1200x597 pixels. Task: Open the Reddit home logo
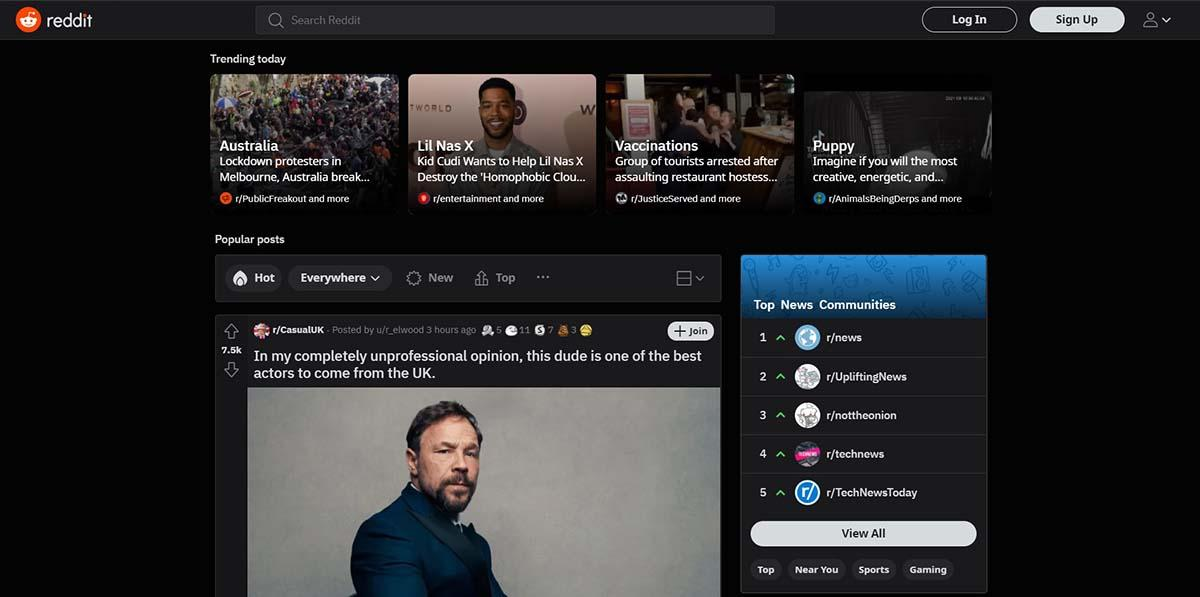54,19
